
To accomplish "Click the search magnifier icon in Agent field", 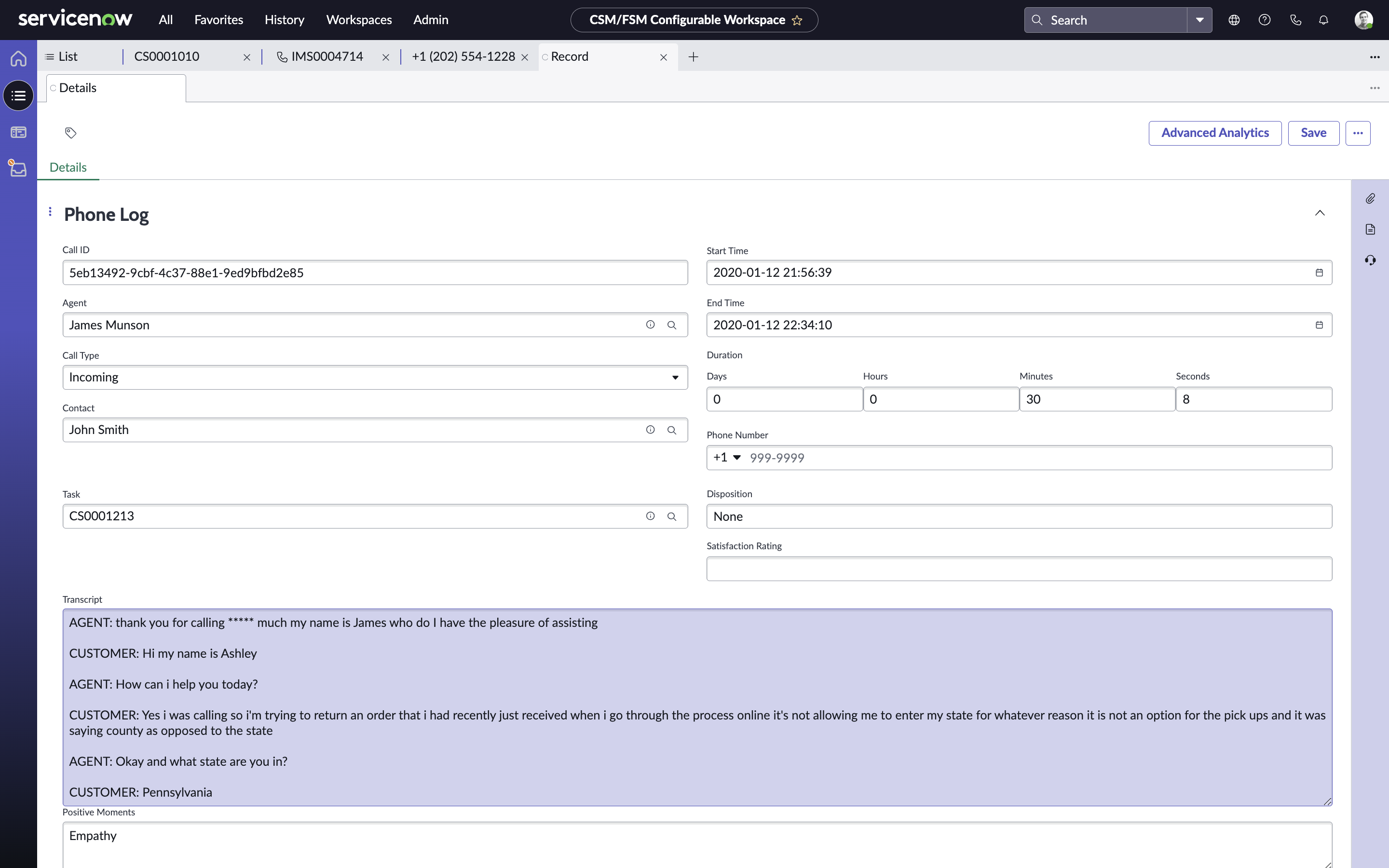I will [x=672, y=324].
